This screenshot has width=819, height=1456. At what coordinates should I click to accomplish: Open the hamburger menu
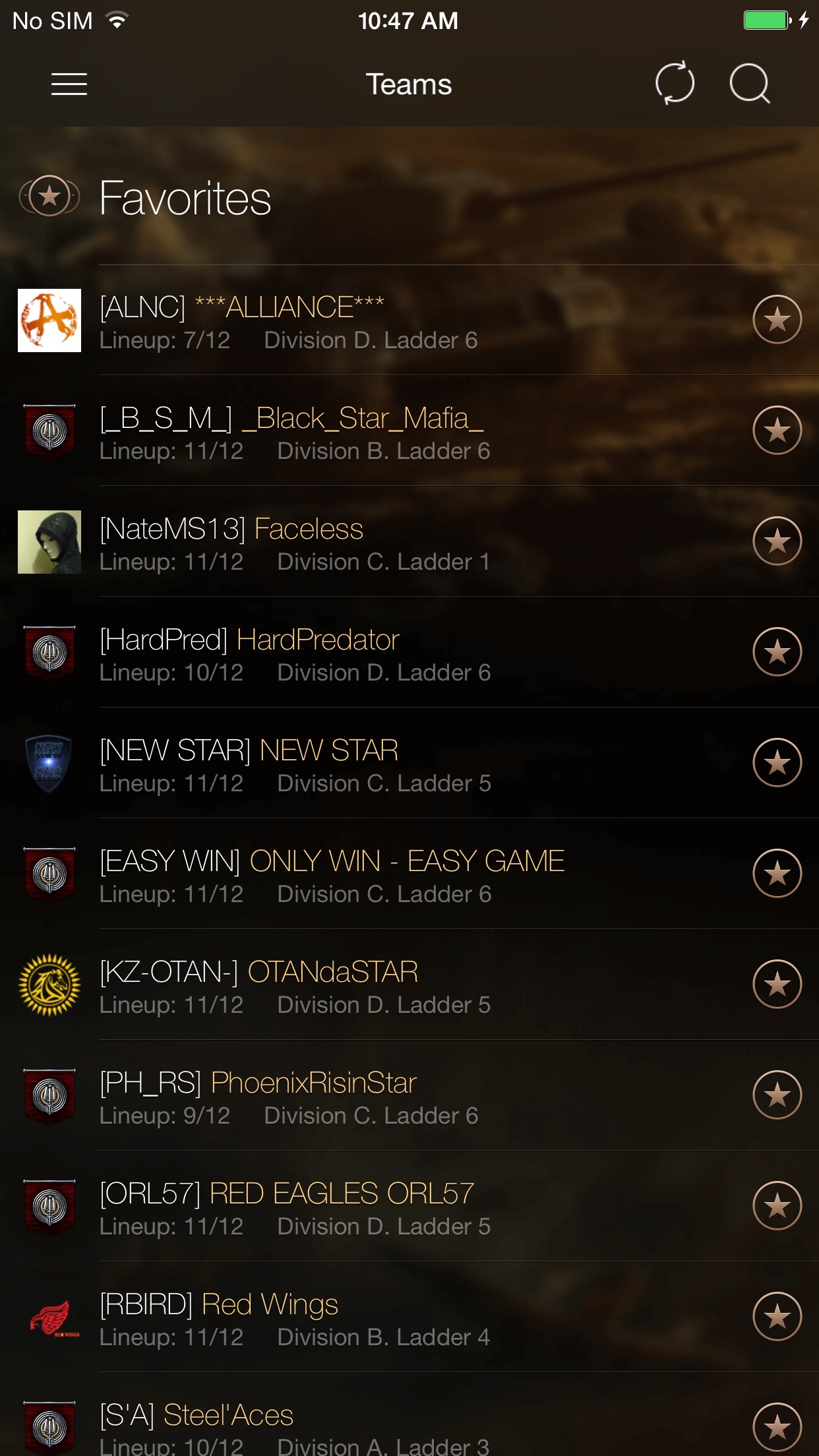69,84
